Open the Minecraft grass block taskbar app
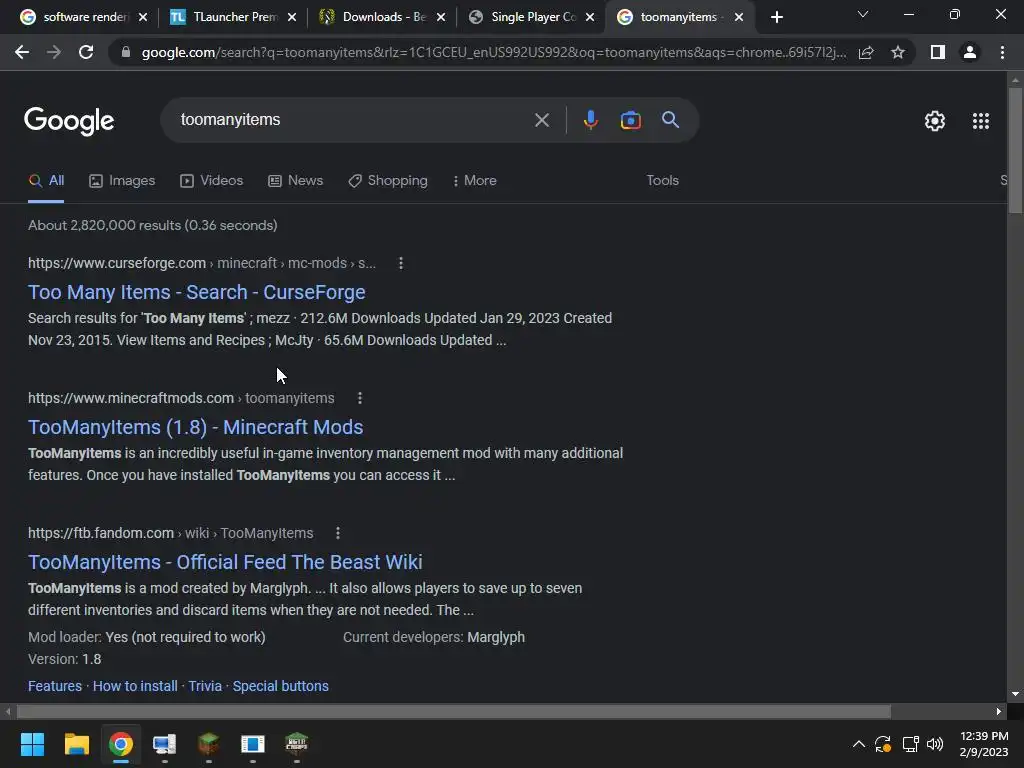 208,744
